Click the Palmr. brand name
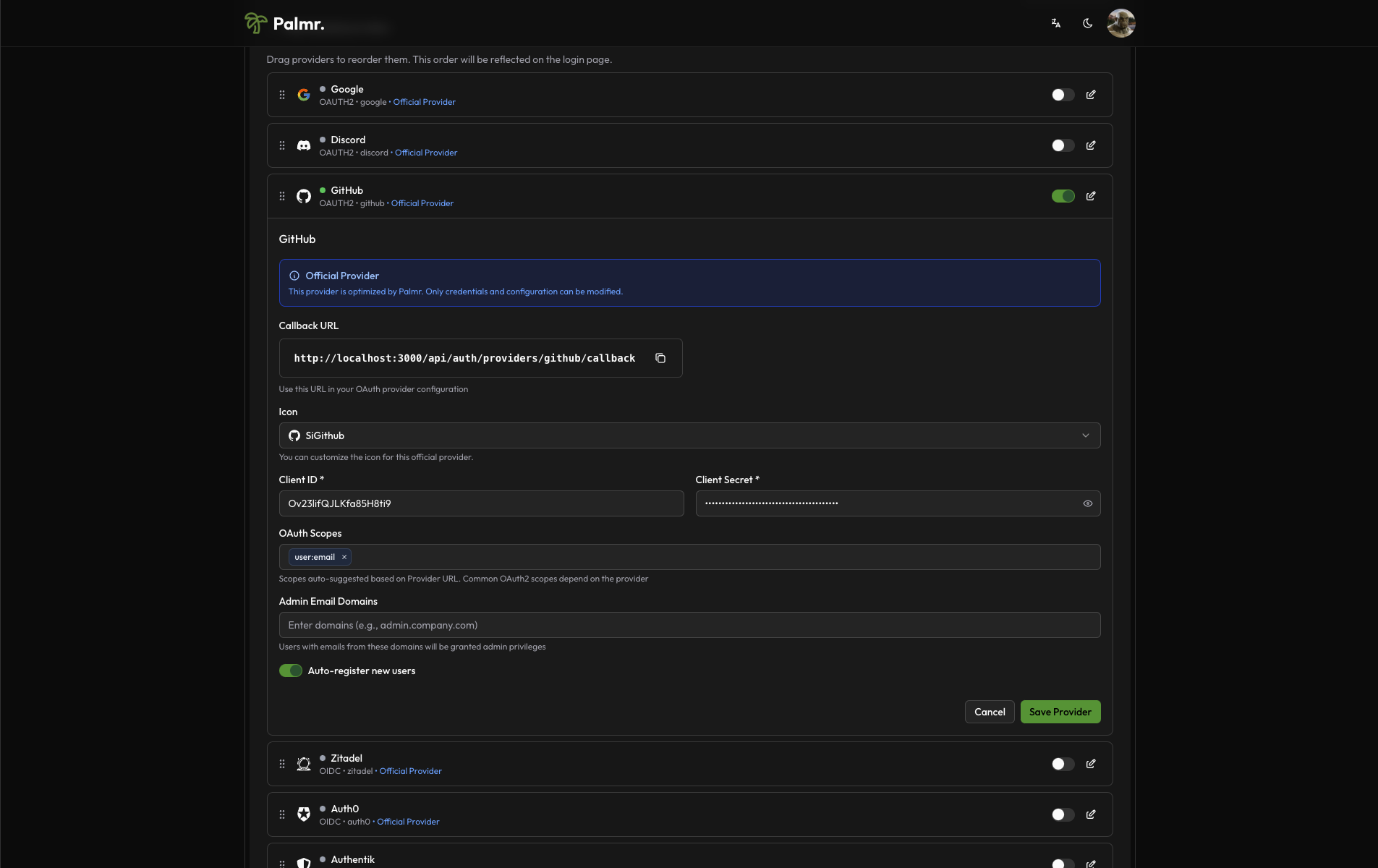The height and width of the screenshot is (868, 1378). pos(299,24)
